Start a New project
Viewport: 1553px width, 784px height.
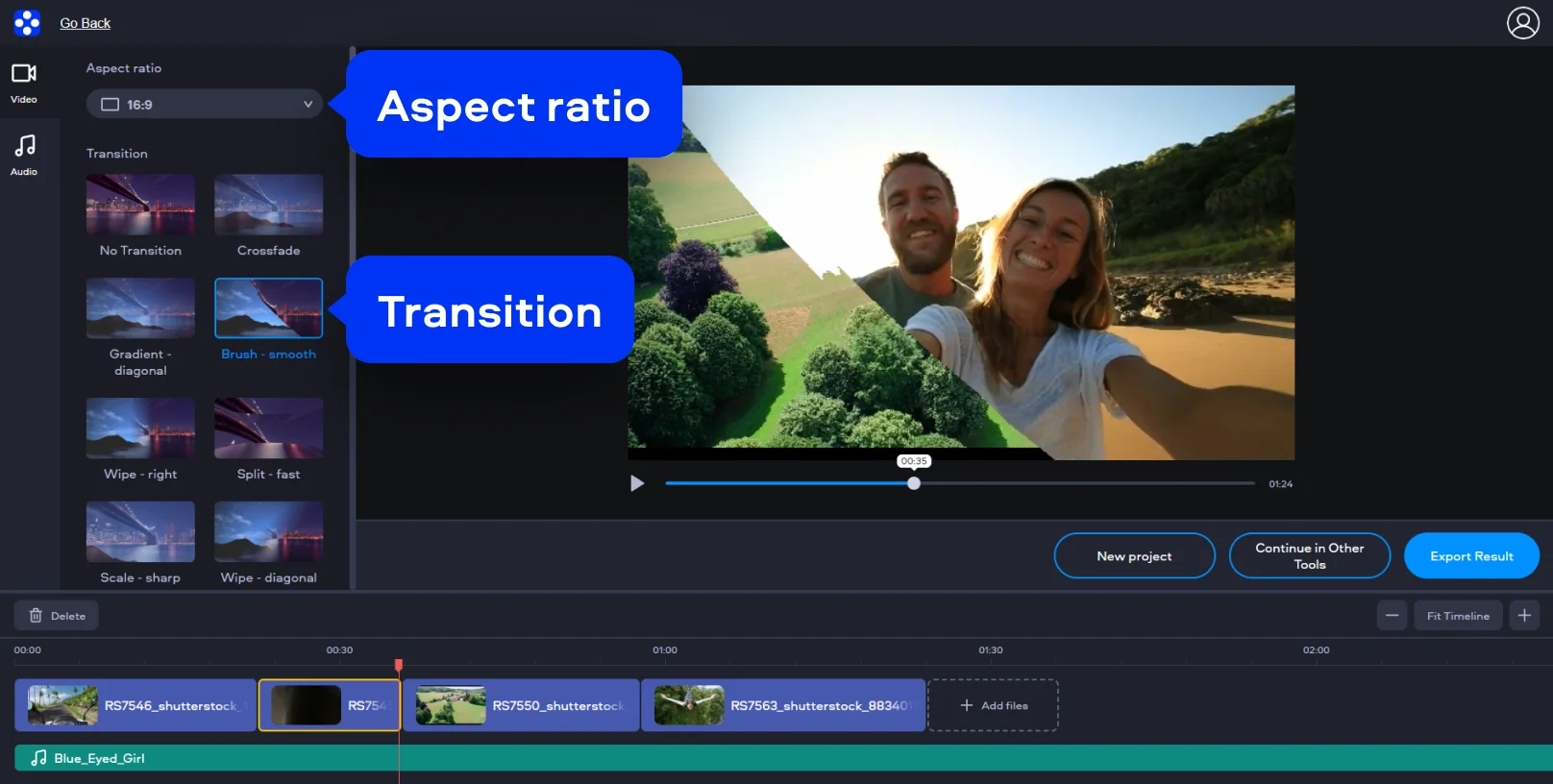(x=1134, y=556)
